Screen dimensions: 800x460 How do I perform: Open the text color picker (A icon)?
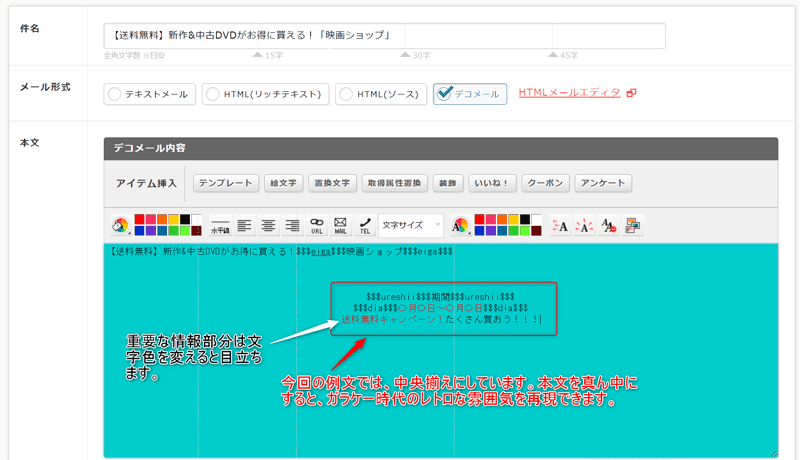(460, 225)
